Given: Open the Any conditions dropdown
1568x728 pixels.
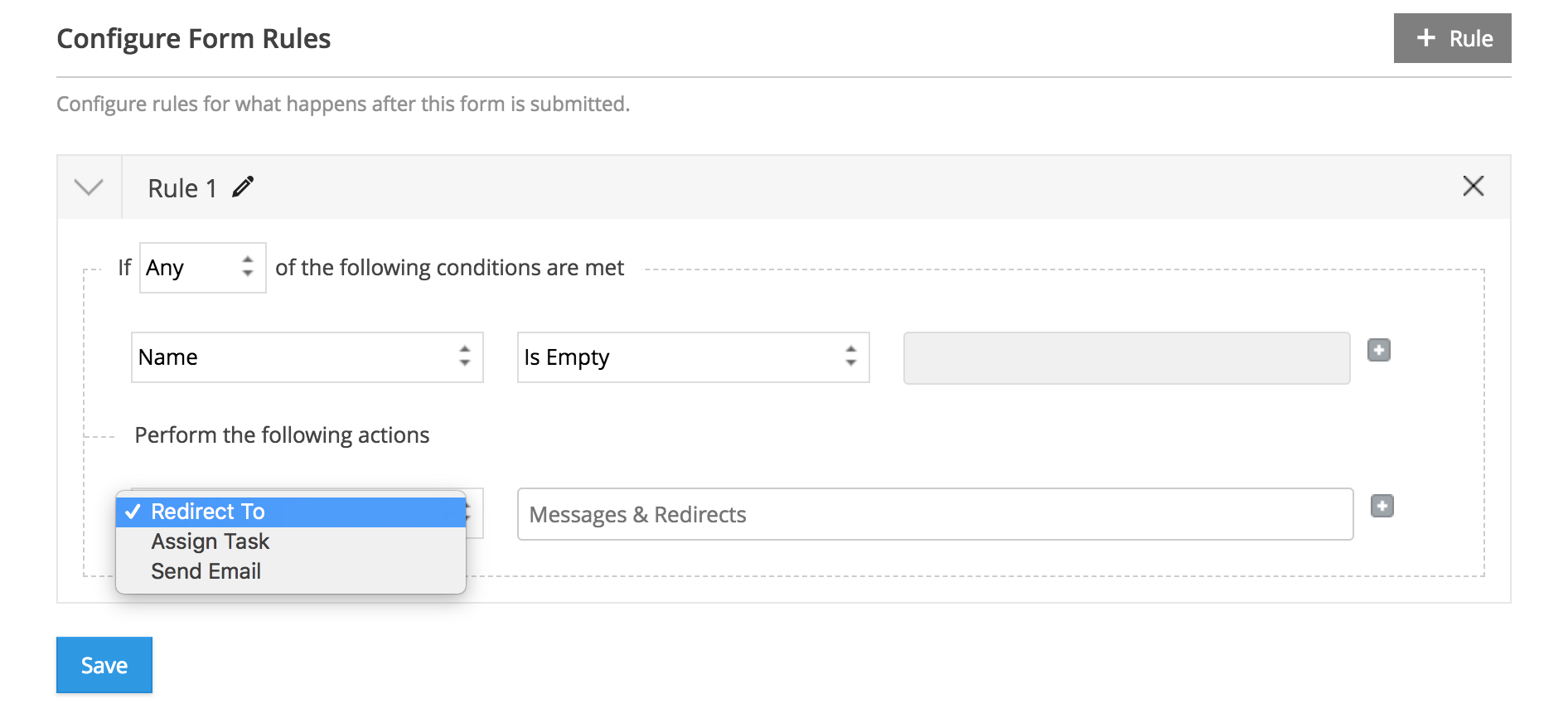Looking at the screenshot, I should coord(201,267).
